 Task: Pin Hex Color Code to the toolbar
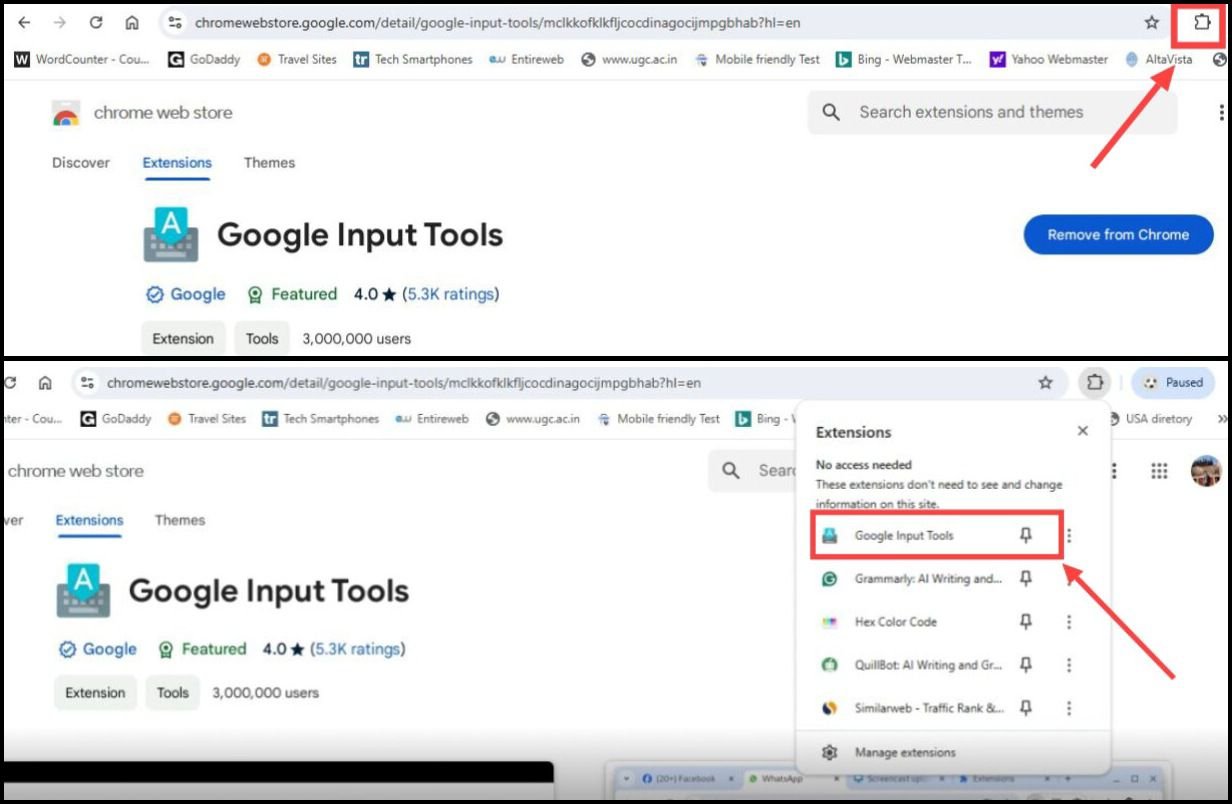1025,622
